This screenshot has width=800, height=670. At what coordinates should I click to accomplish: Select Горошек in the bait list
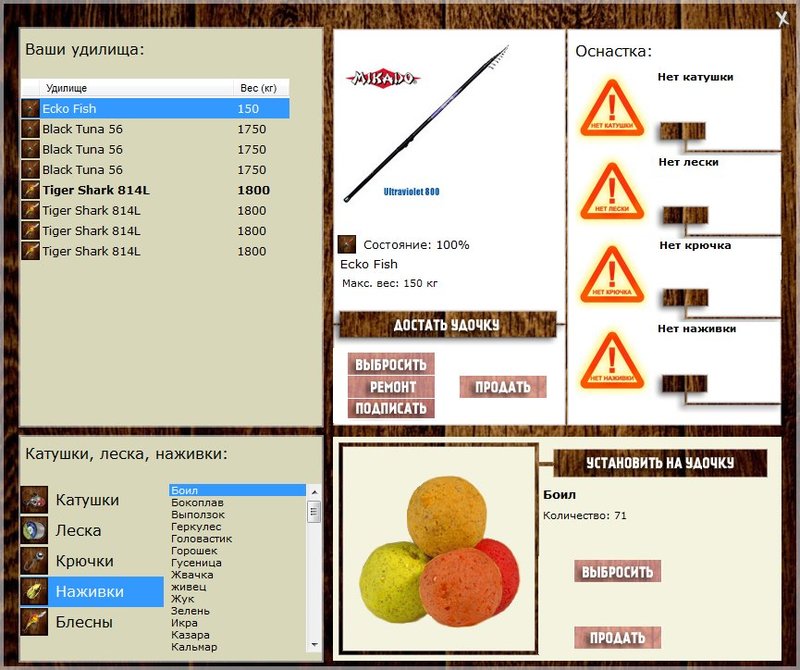tap(237, 551)
